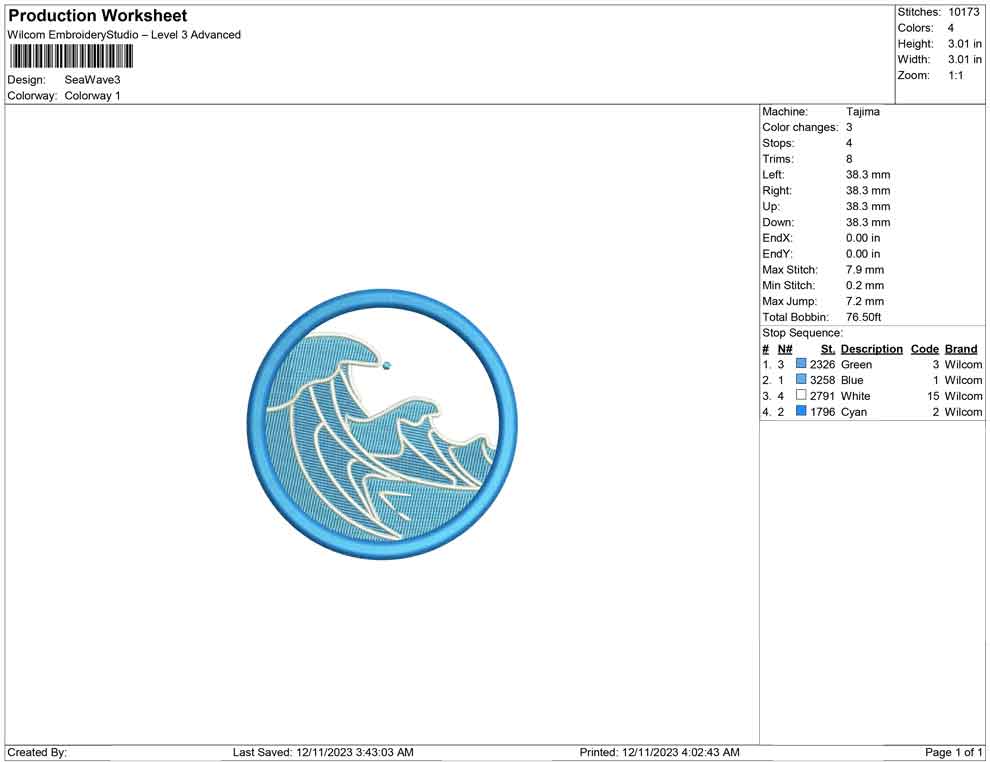Select the Production Worksheet title

tap(98, 16)
